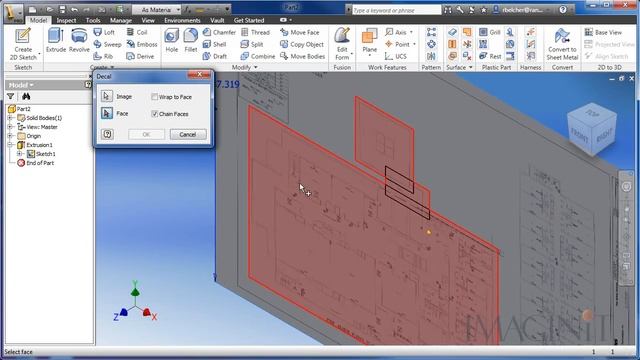Open the Tools ribbon tab
This screenshot has width=640, height=360.
tap(93, 20)
